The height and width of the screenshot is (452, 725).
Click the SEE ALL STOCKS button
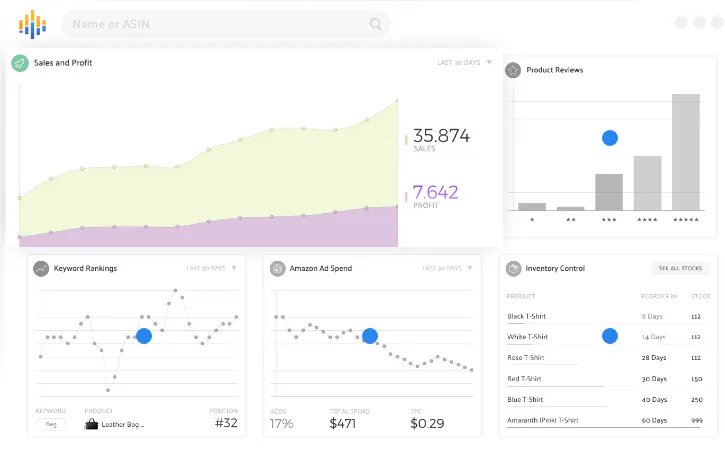680,268
